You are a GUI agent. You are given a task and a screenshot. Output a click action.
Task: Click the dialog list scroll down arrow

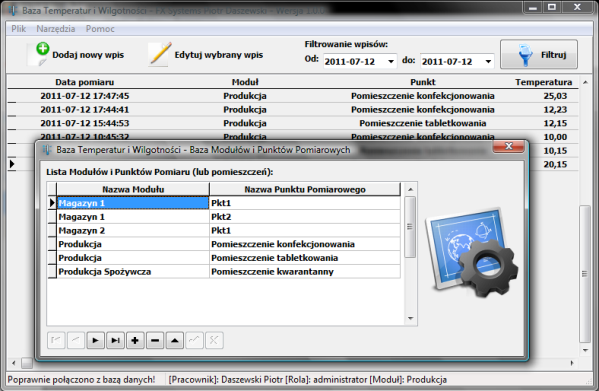(x=410, y=318)
